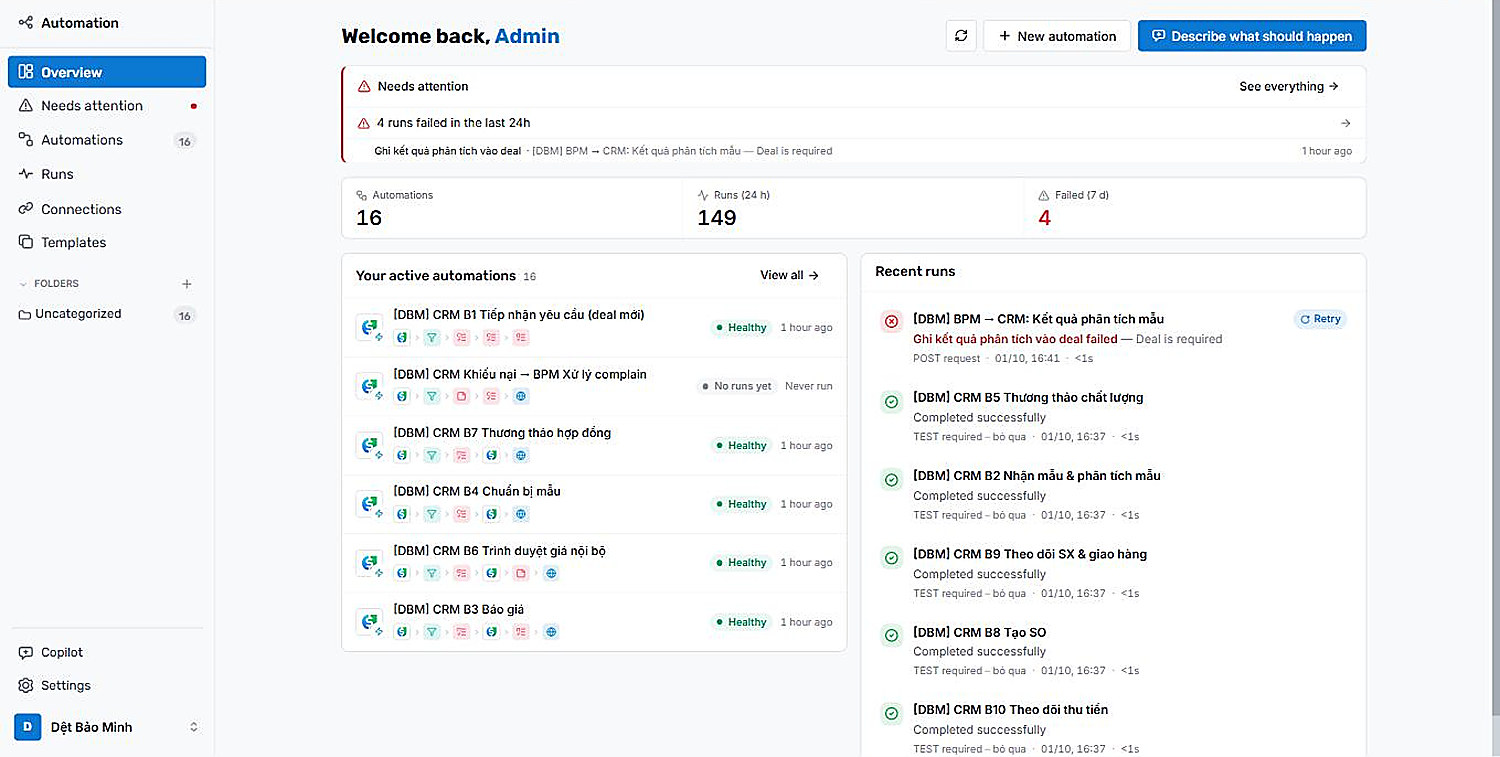
Task: Open the Runs sidebar item
Action: [107, 174]
